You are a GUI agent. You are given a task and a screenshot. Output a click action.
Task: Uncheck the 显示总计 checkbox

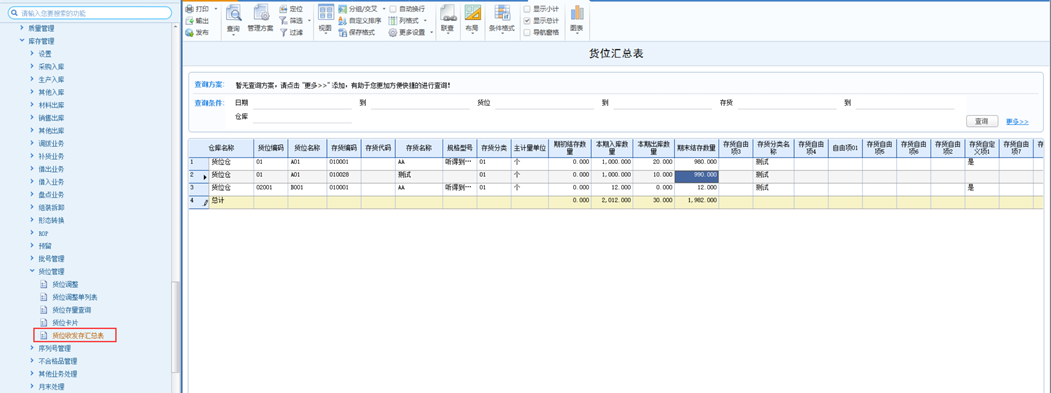pyautogui.click(x=527, y=21)
